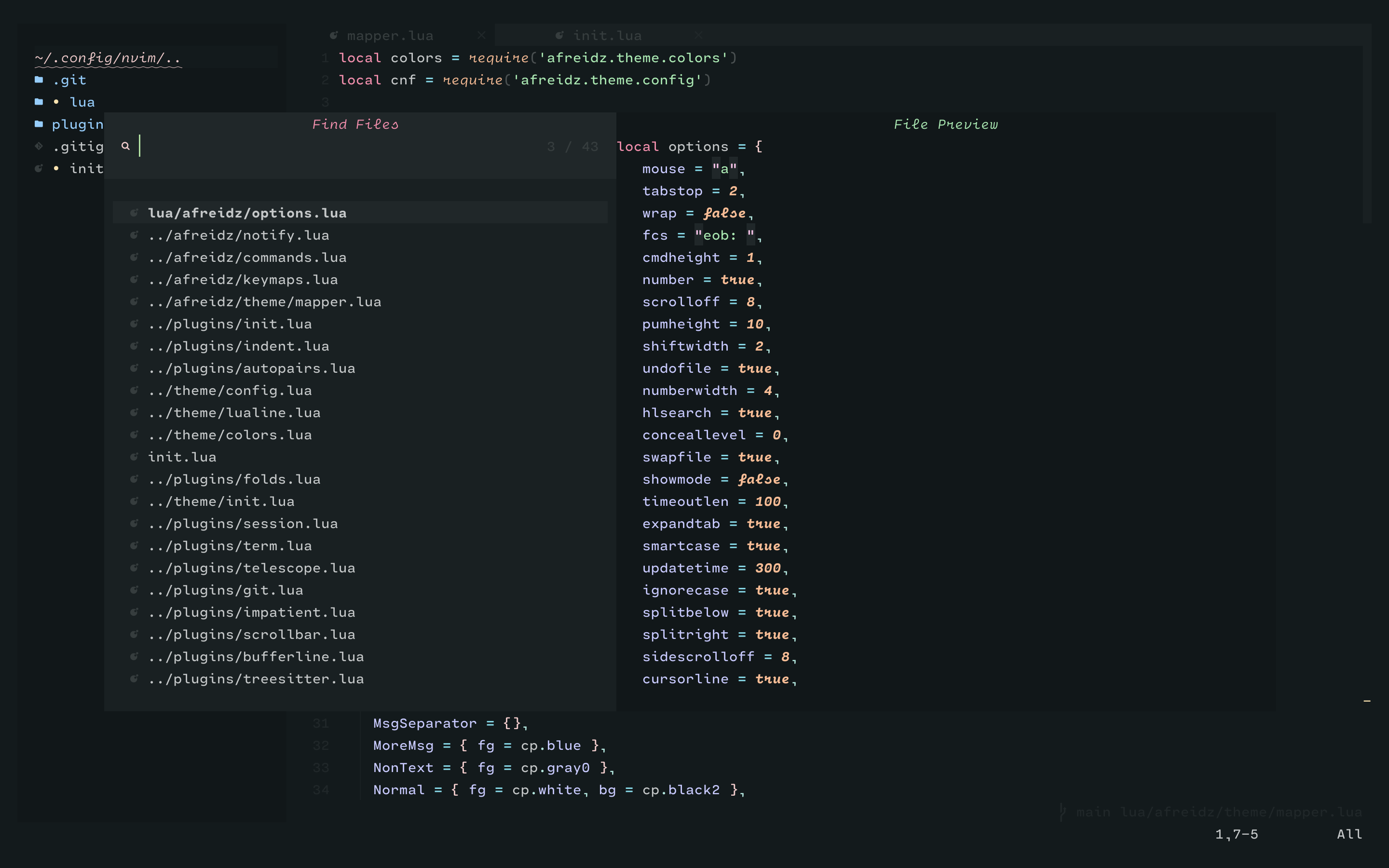Click the .git folder icon
Image resolution: width=1389 pixels, height=868 pixels.
pyautogui.click(x=39, y=80)
